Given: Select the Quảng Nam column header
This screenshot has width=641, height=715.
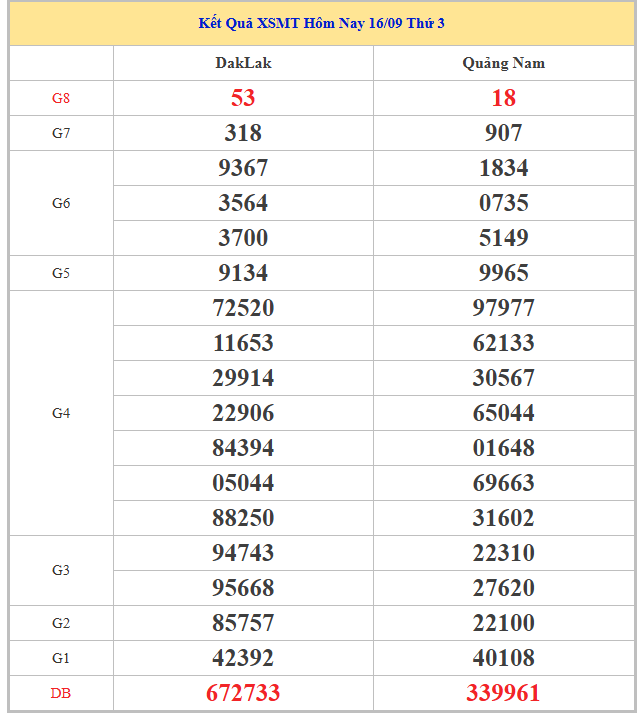Looking at the screenshot, I should point(503,63).
